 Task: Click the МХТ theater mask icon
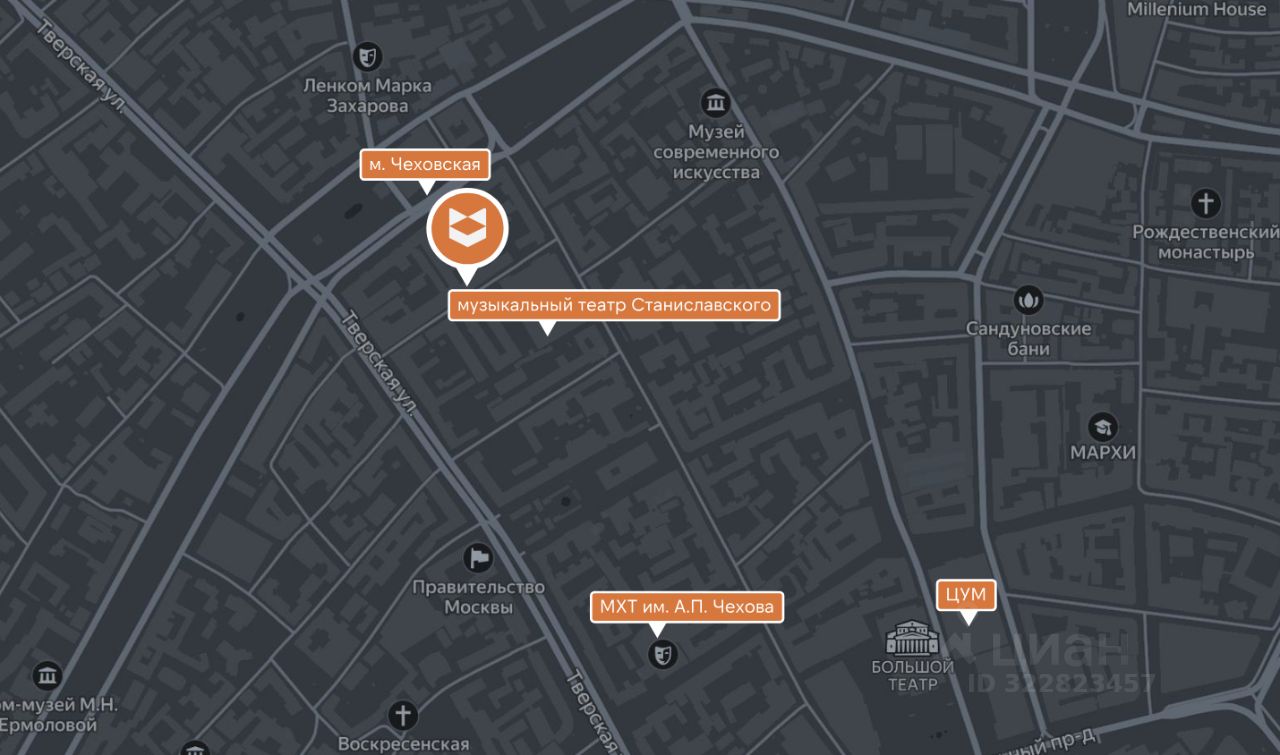pyautogui.click(x=661, y=655)
